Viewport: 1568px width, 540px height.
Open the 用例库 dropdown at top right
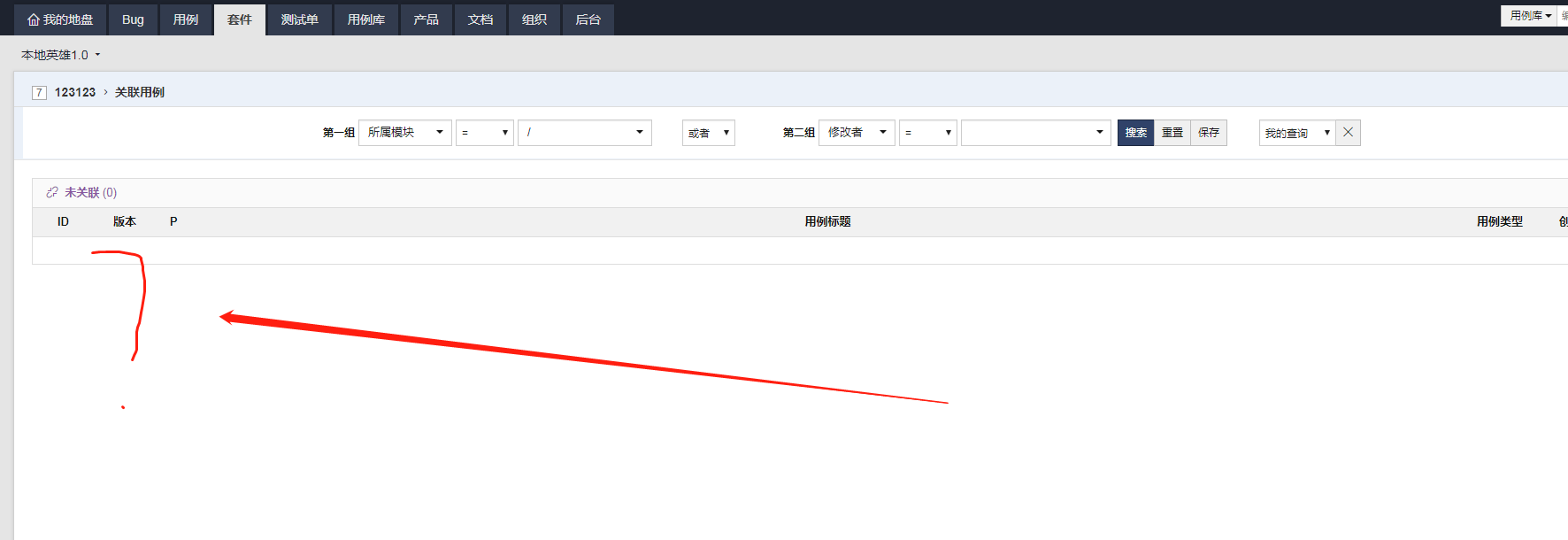pos(1530,16)
